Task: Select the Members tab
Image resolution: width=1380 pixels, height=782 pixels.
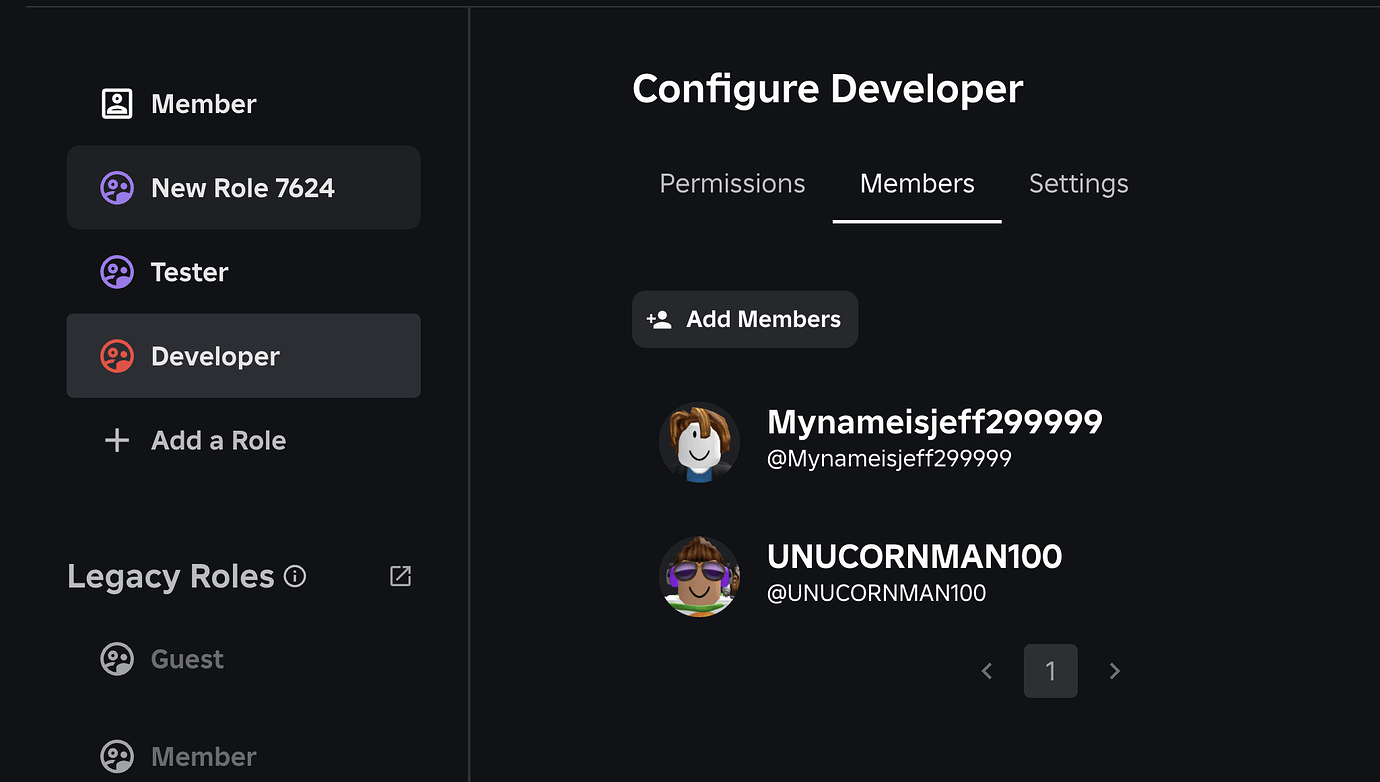Action: coord(916,183)
